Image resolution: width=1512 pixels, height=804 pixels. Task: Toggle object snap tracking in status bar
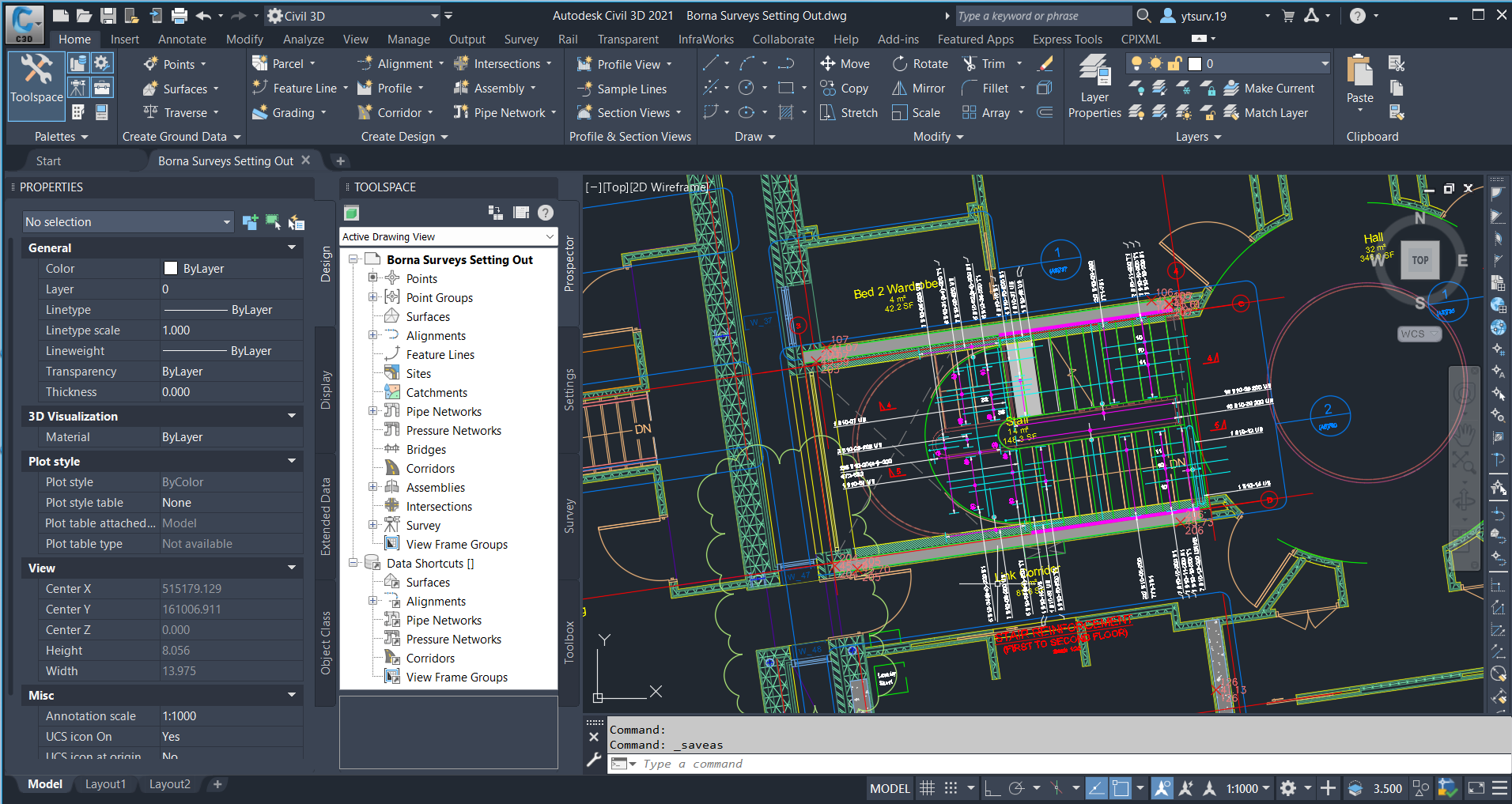[1096, 788]
